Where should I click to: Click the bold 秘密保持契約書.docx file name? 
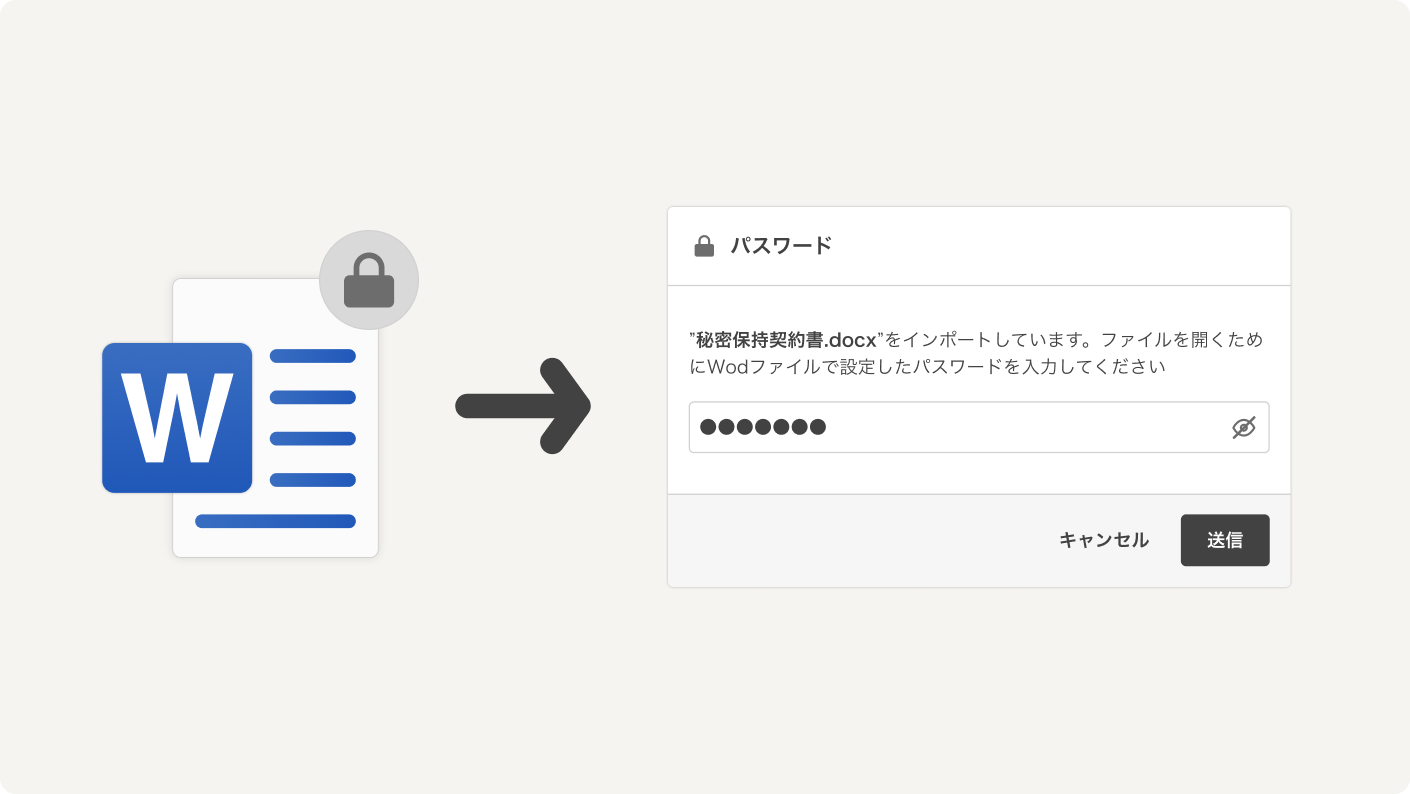click(x=786, y=340)
